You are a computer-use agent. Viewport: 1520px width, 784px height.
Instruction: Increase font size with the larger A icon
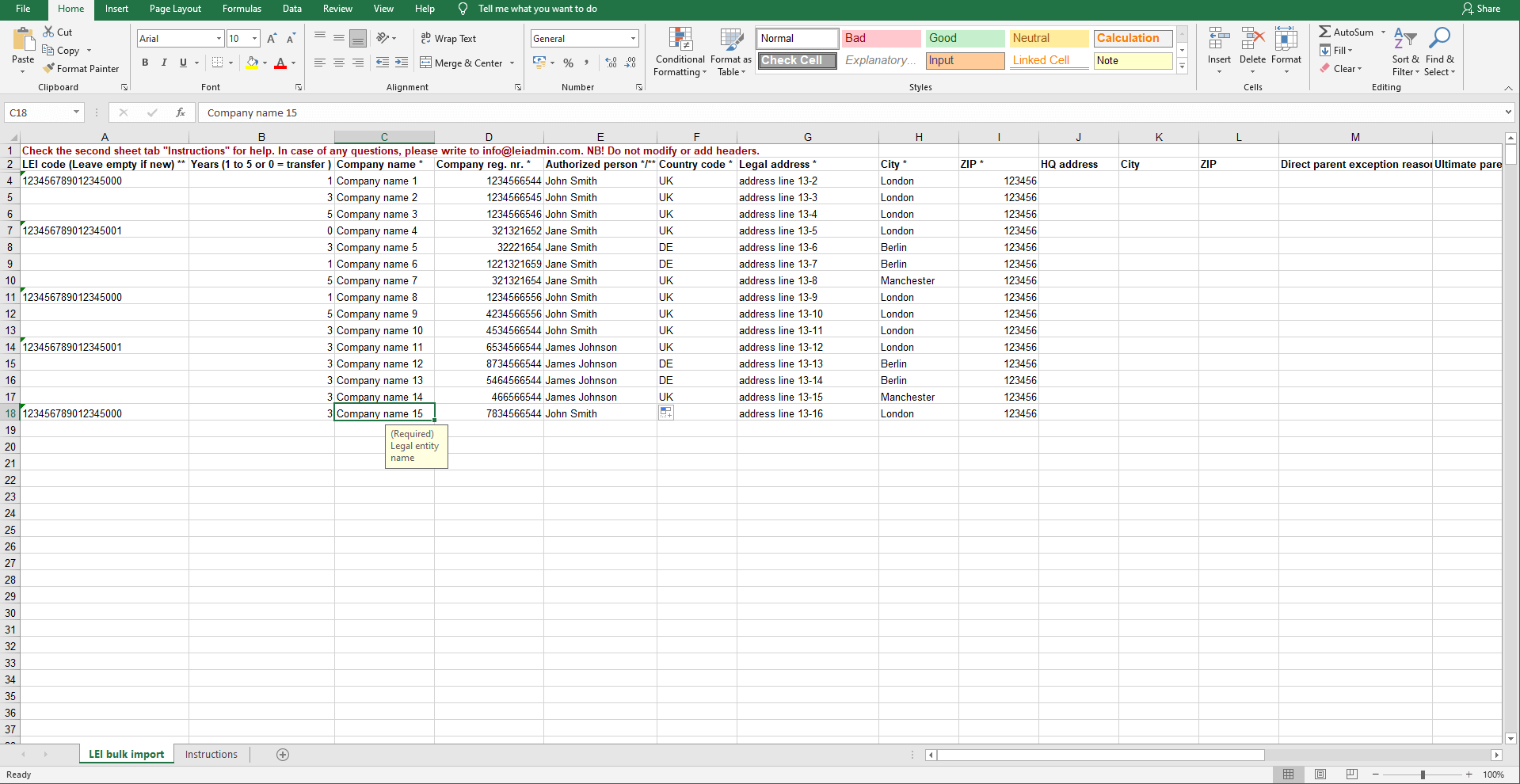[x=272, y=38]
